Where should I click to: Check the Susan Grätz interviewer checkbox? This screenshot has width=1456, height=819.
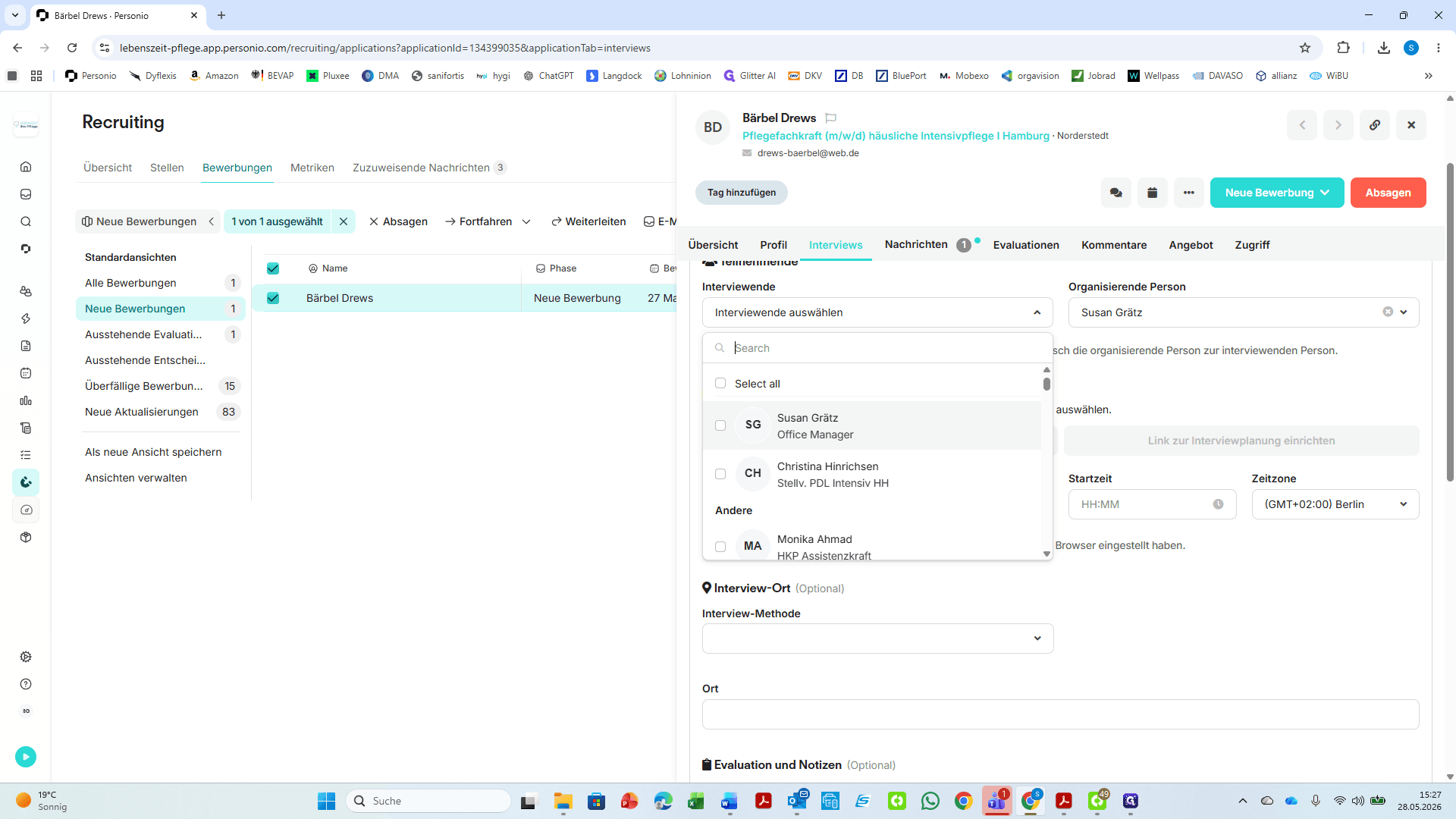pos(720,425)
